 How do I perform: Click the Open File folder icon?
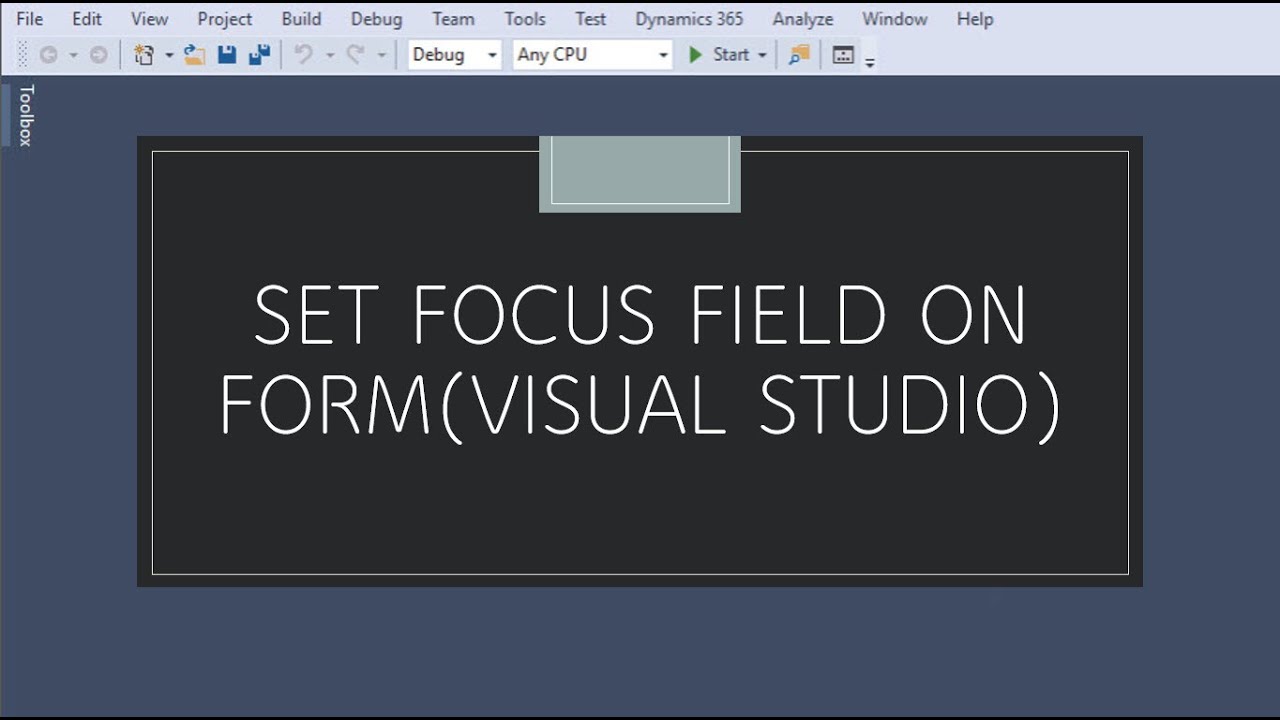pyautogui.click(x=195, y=55)
